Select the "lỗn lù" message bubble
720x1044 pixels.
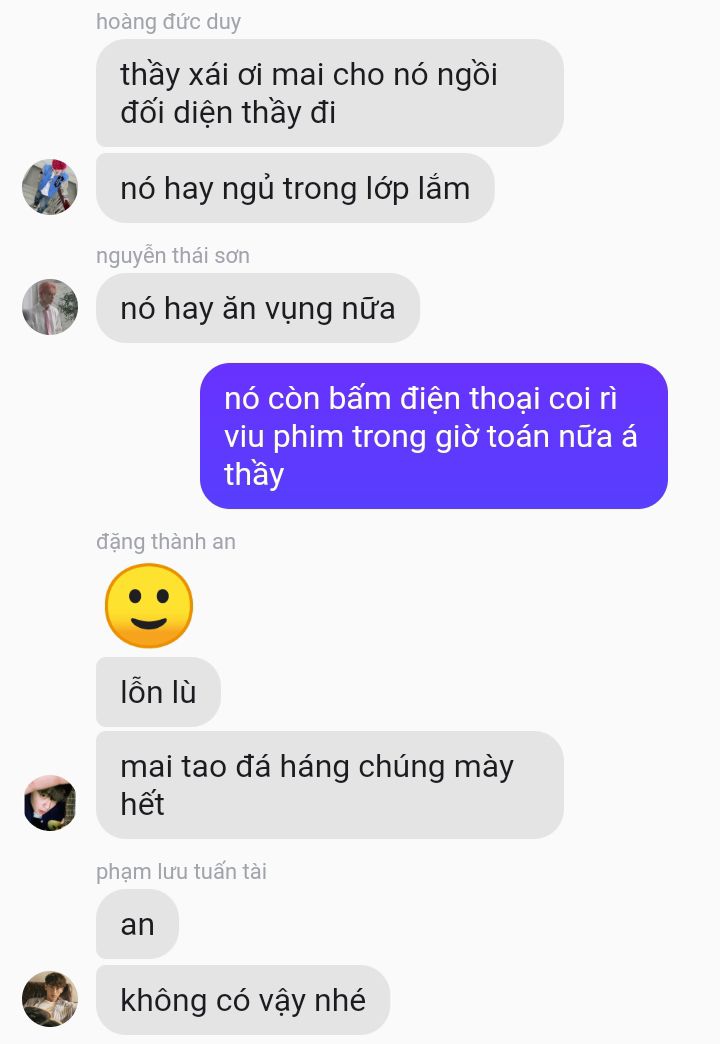(x=159, y=692)
